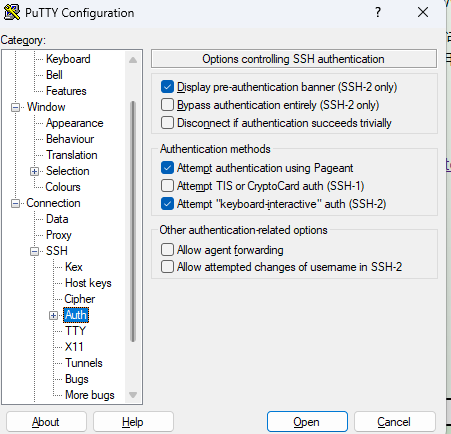Collapse the SSH tree node
This screenshot has height=434, width=451.
point(34,251)
